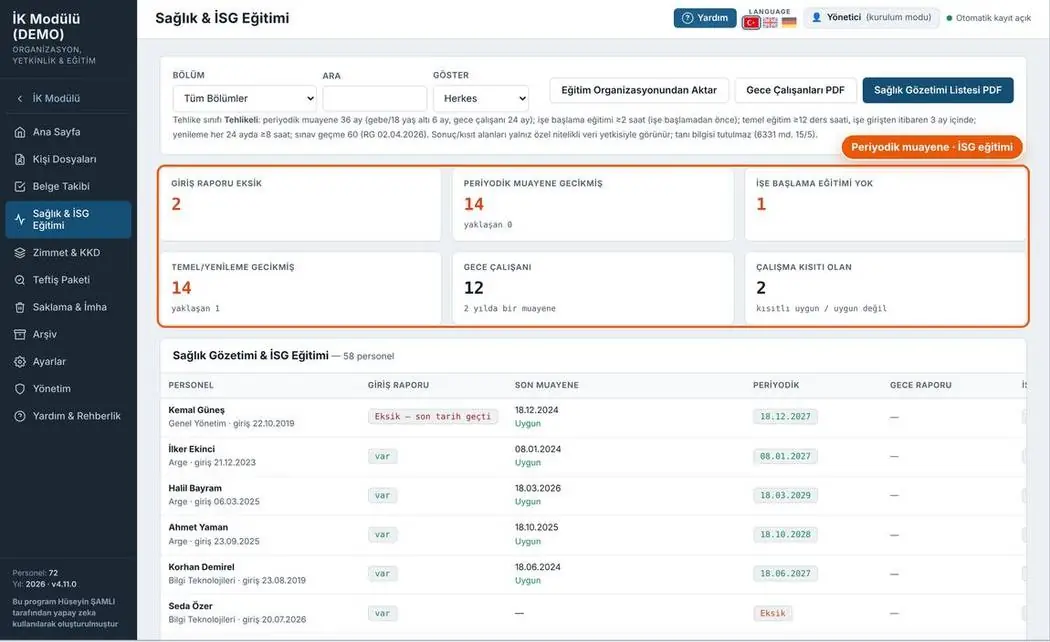Click the İşe Başlama Eğitimi Yok card
1050x642 pixels.
pyautogui.click(x=885, y=204)
